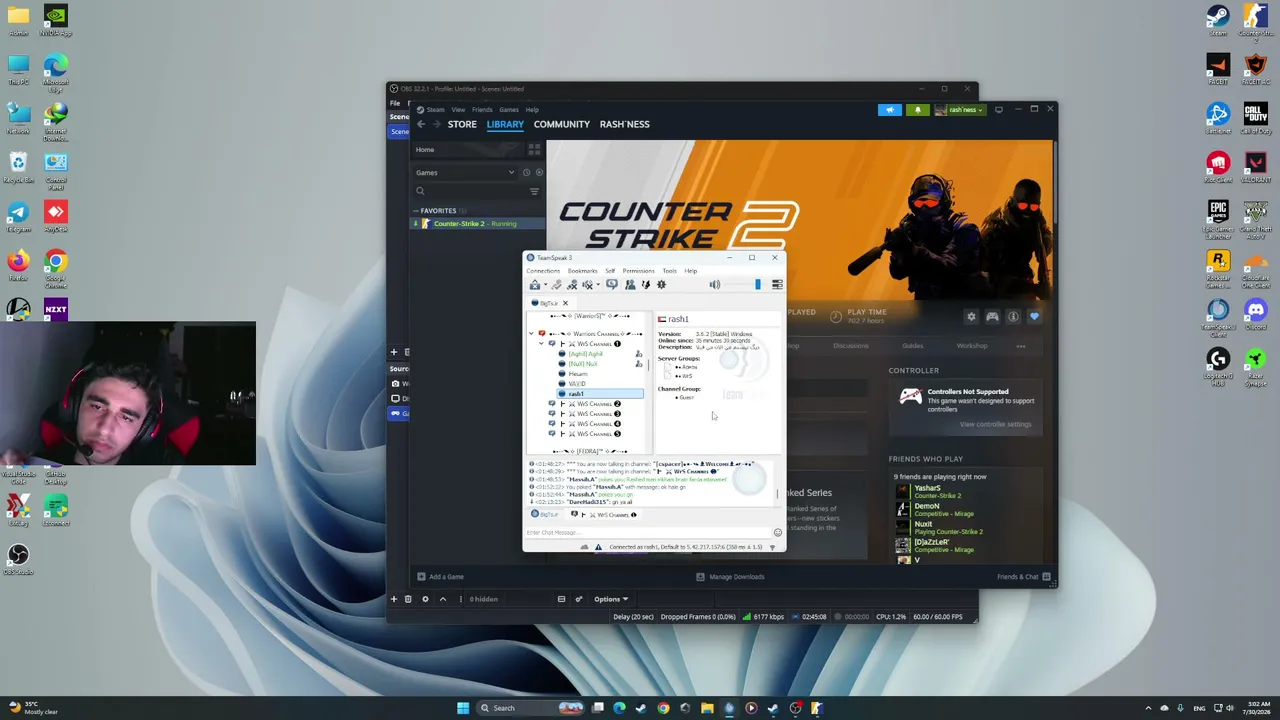Switch to Steam STORE tab
Viewport: 1280px width, 720px height.
462,124
